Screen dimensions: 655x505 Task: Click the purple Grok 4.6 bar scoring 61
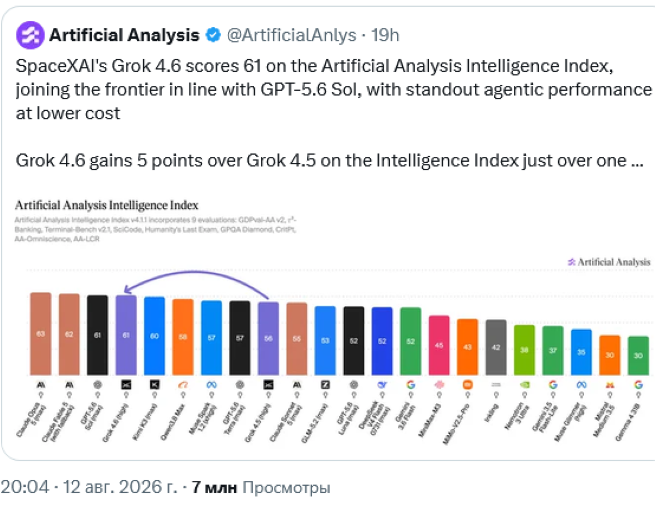pos(126,335)
